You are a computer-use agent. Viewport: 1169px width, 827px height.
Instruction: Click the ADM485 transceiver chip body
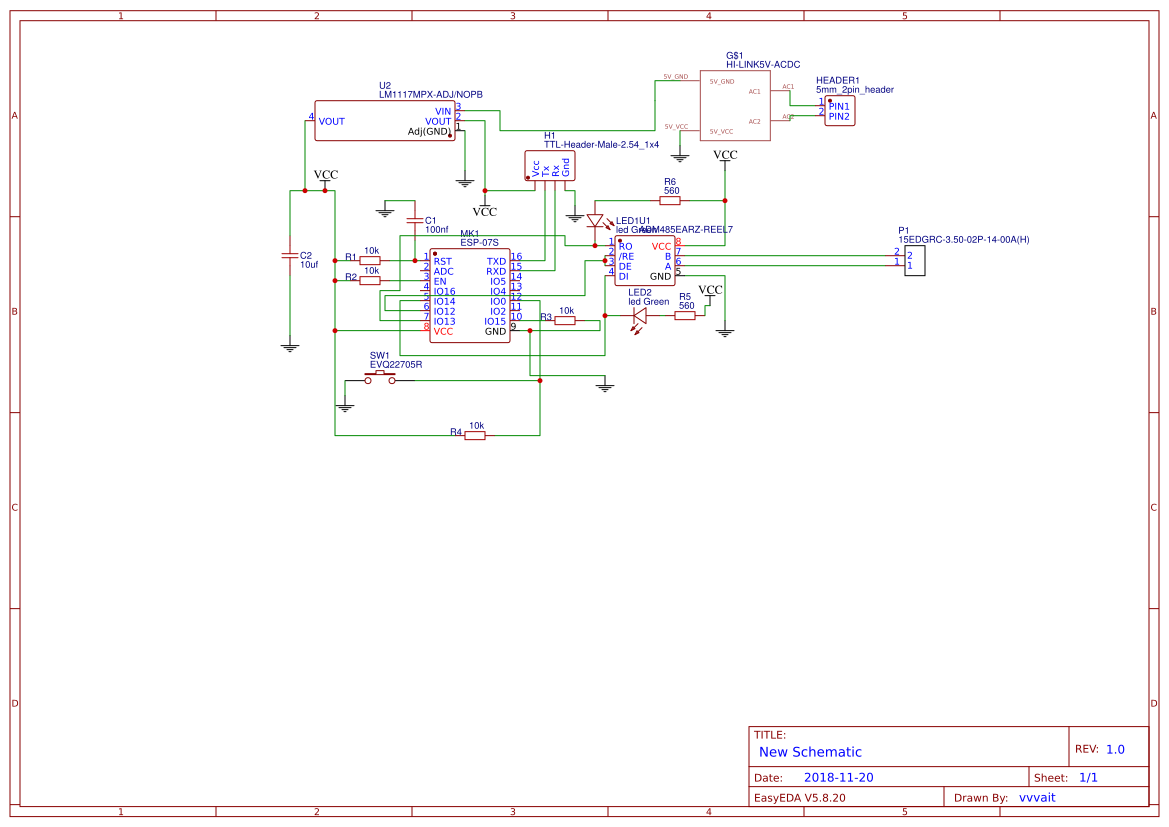(x=645, y=261)
